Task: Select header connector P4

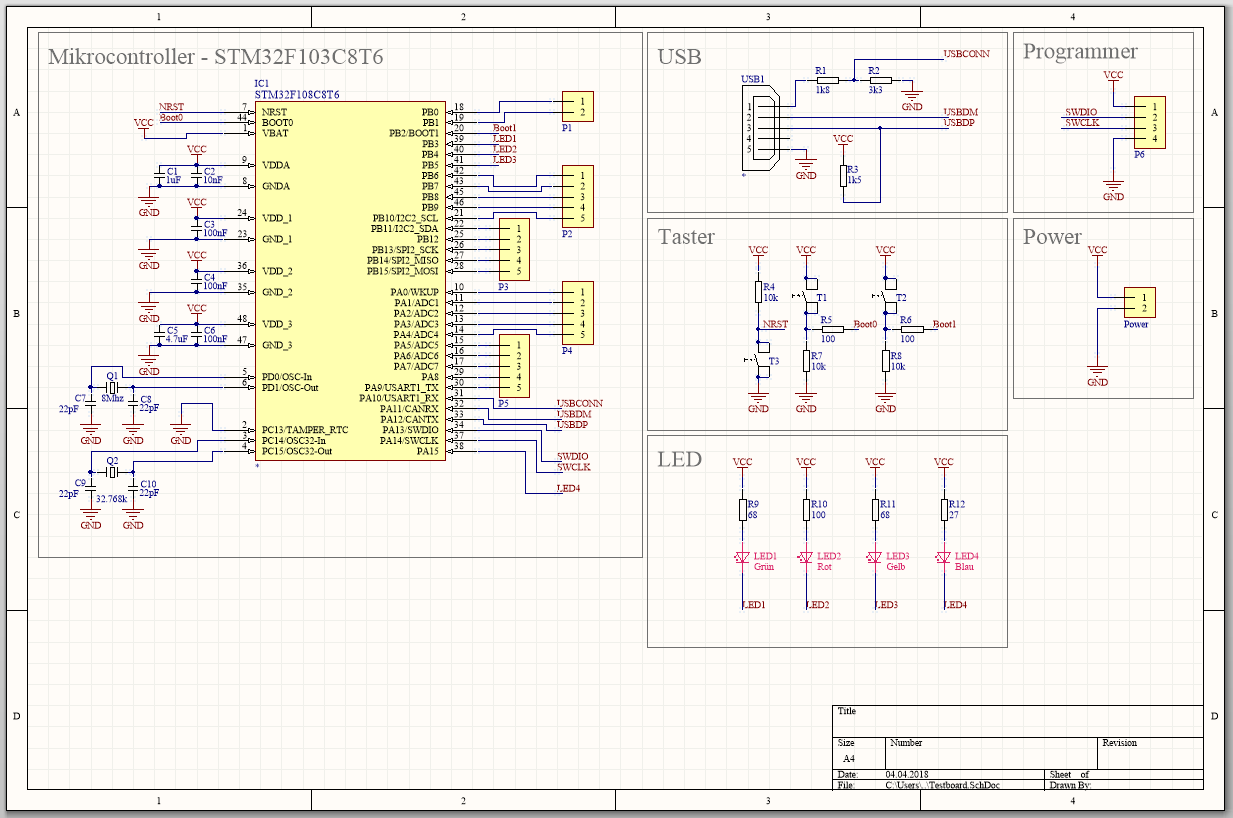Action: pyautogui.click(x=578, y=313)
